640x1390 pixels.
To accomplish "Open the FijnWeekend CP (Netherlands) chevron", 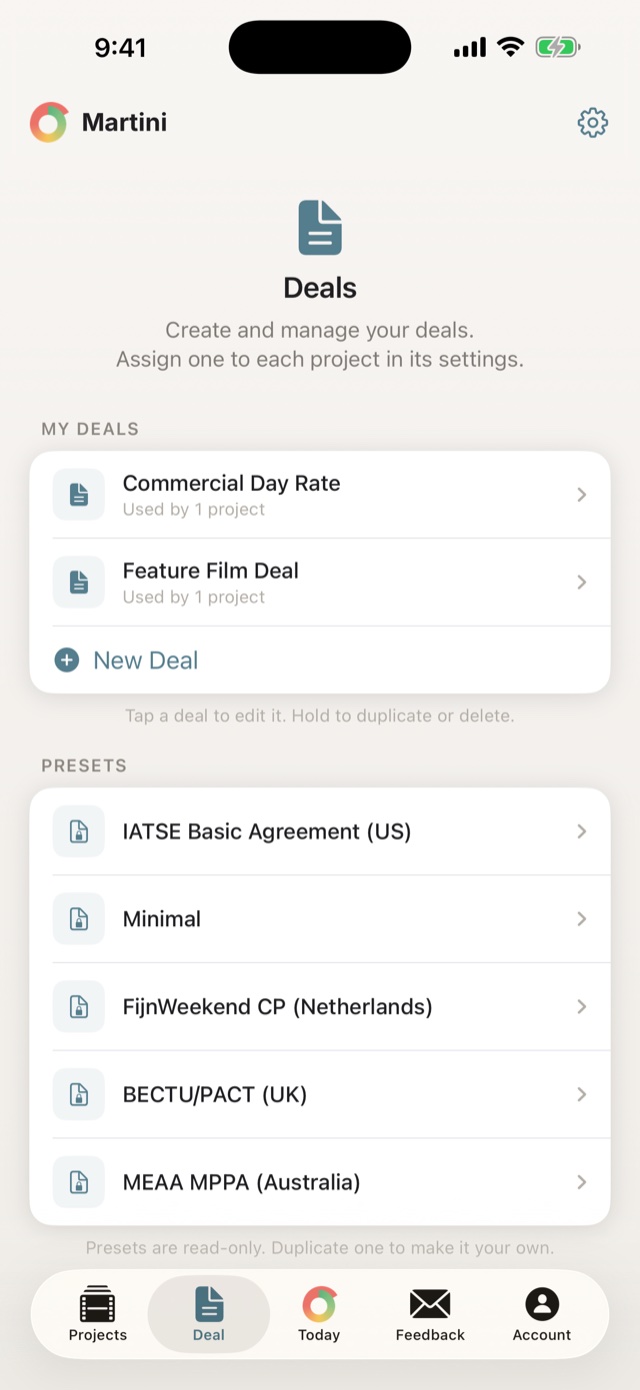I will coord(582,1007).
